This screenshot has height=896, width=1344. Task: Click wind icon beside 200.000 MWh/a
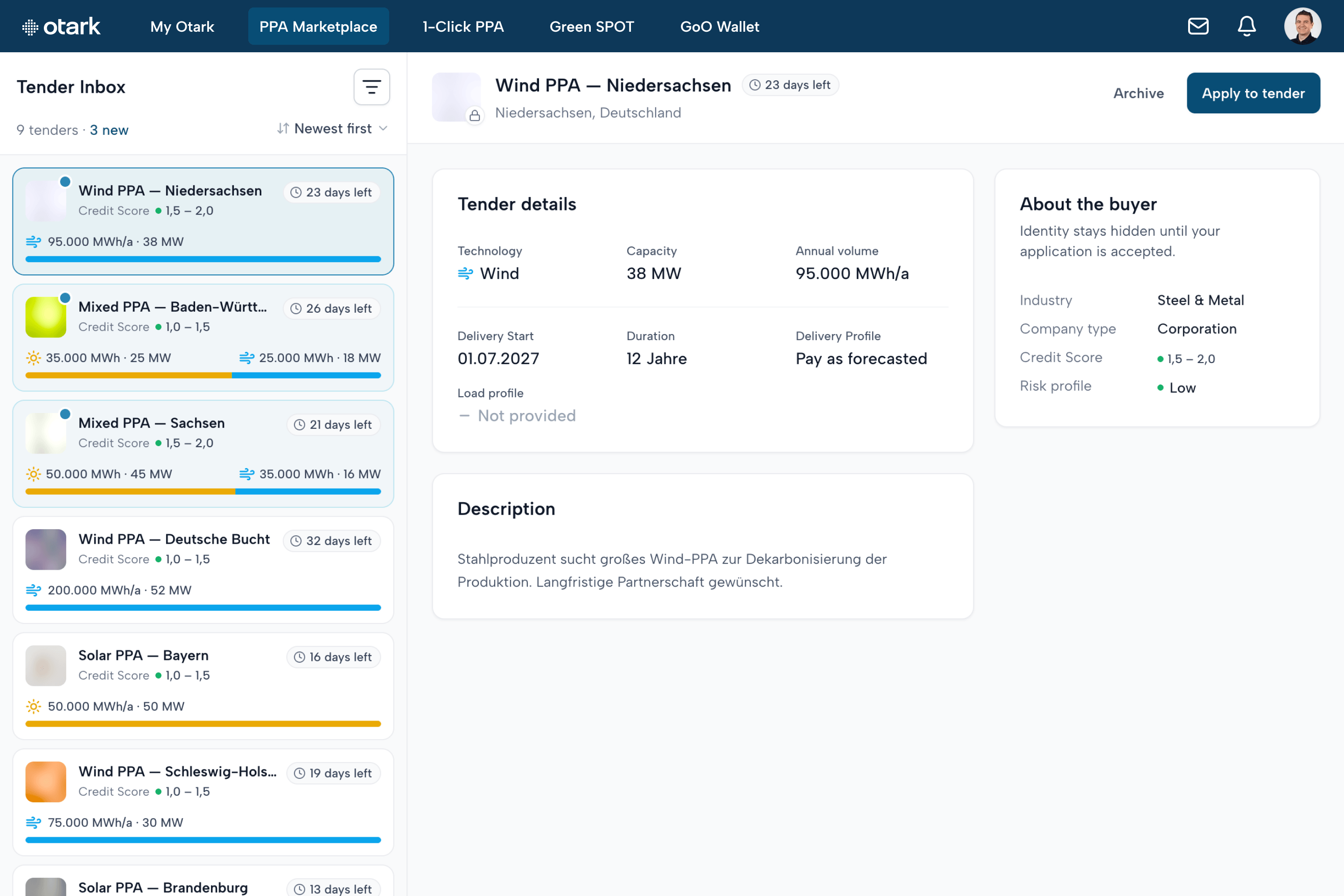click(33, 590)
